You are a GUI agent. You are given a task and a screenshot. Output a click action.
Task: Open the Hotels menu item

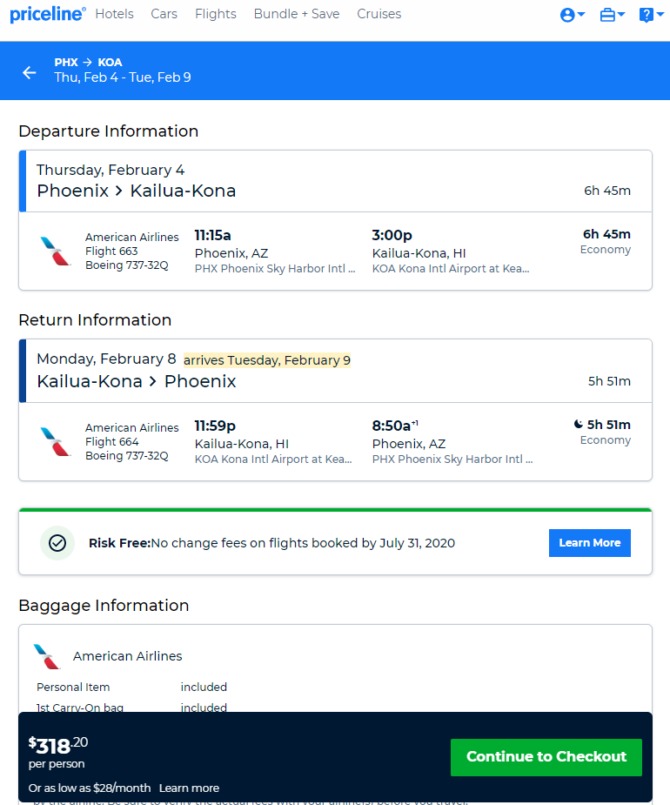[x=114, y=14]
